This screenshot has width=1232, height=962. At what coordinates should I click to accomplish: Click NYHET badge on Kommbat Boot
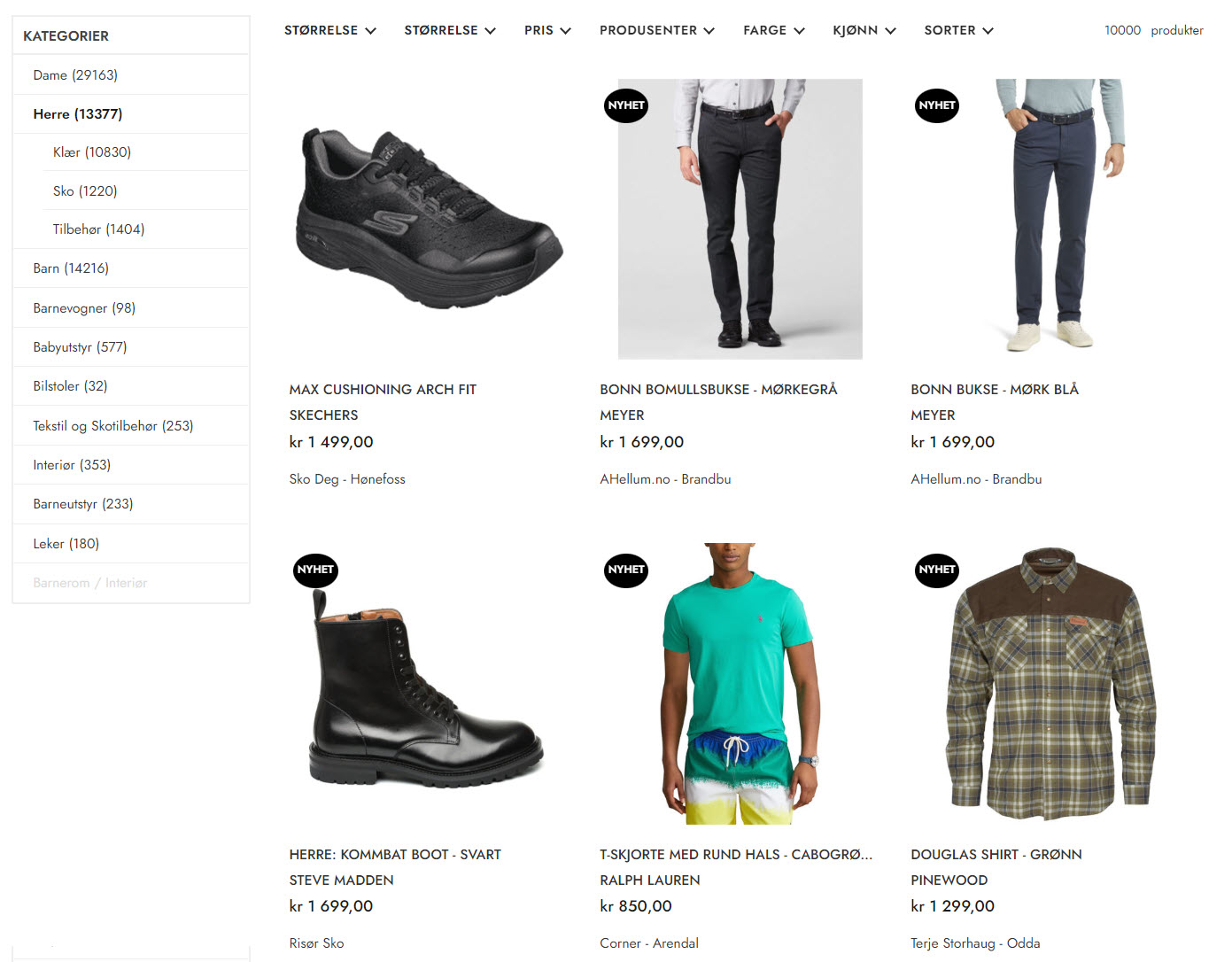pos(315,570)
